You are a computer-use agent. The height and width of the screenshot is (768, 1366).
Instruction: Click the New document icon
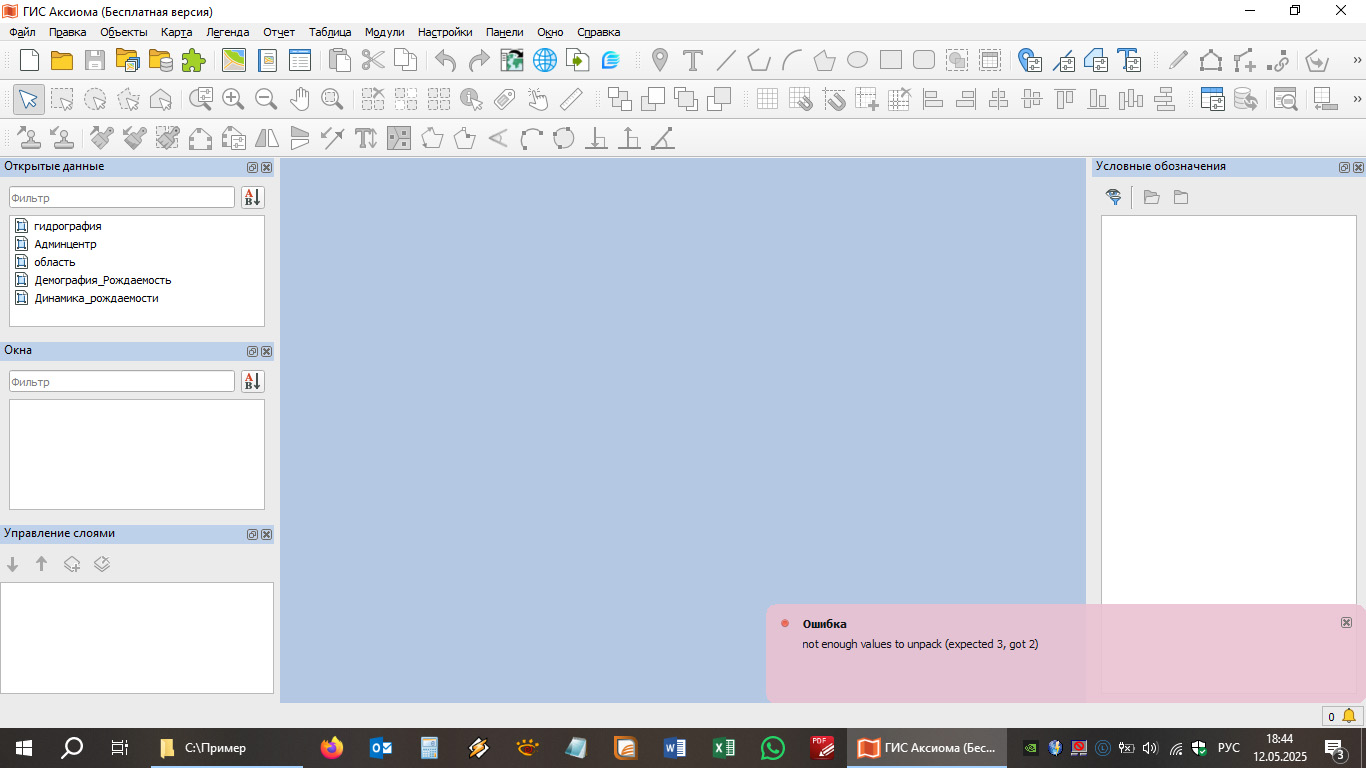(x=30, y=60)
